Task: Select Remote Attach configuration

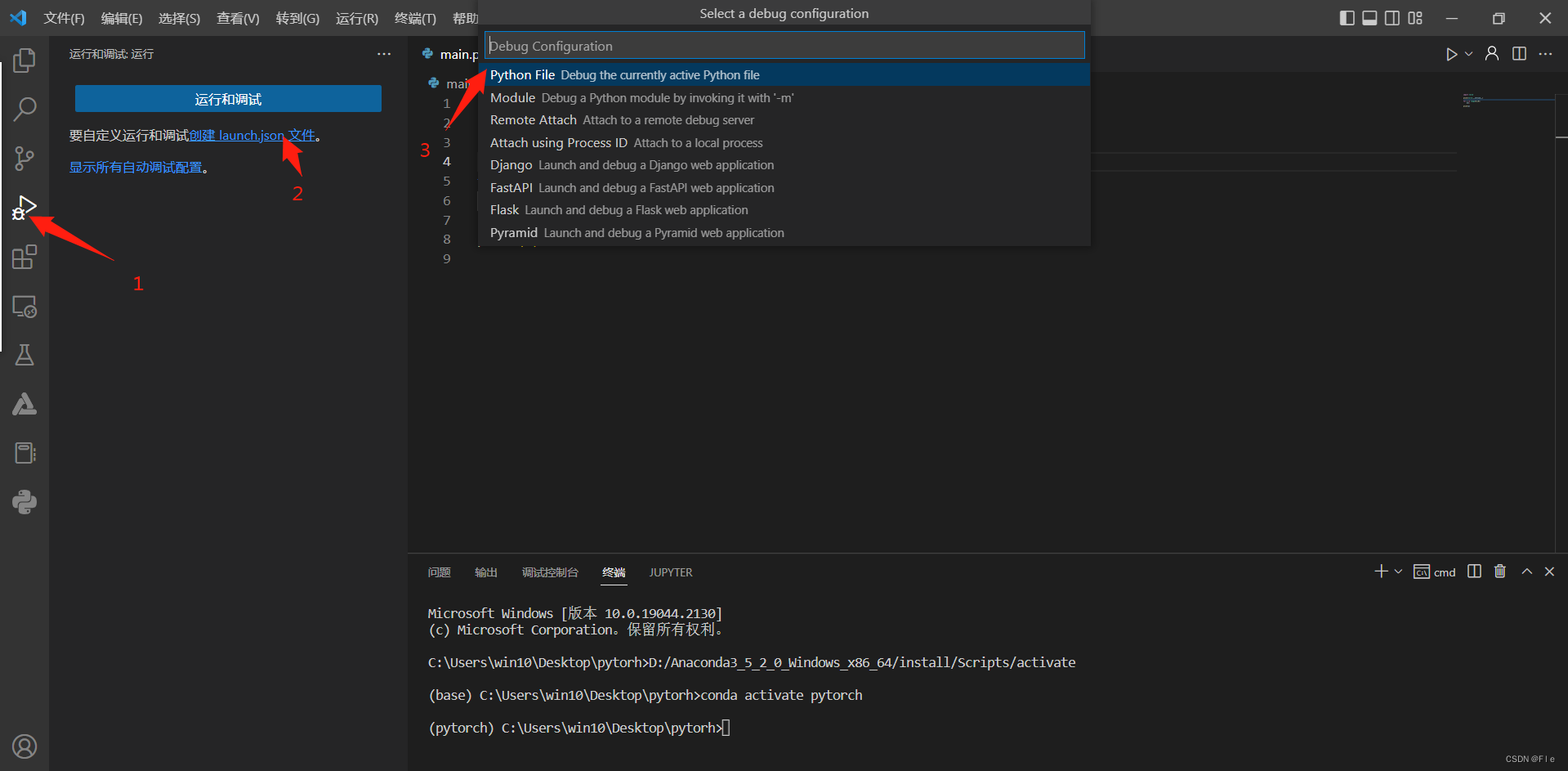Action: [784, 120]
